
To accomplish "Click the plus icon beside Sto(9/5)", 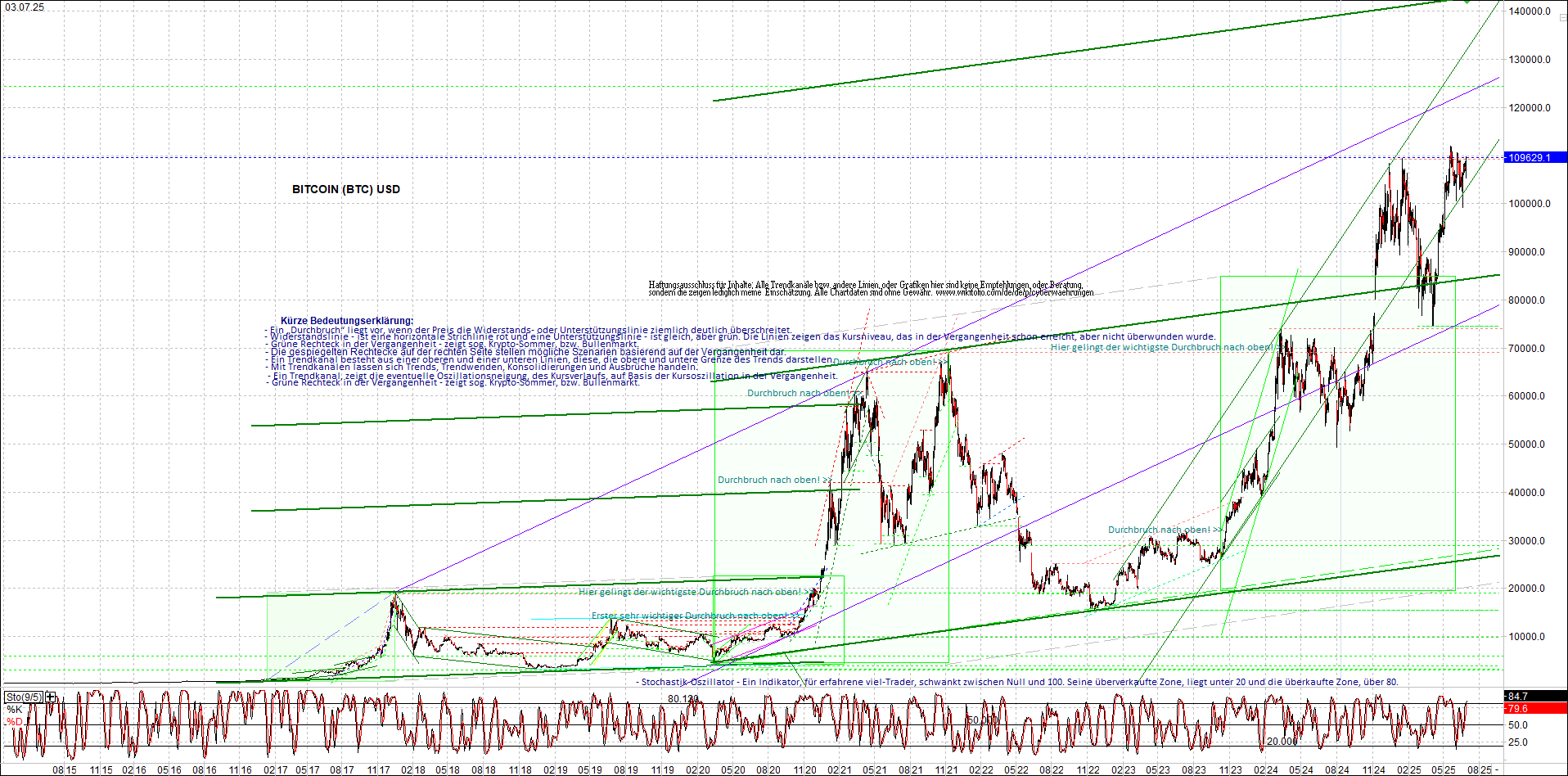I will [x=51, y=697].
